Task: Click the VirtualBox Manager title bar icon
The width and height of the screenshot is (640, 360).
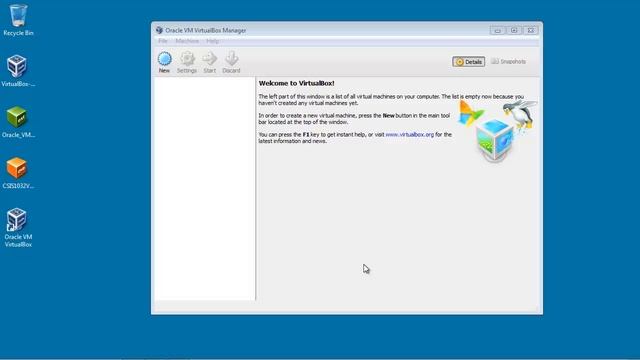Action: point(159,30)
